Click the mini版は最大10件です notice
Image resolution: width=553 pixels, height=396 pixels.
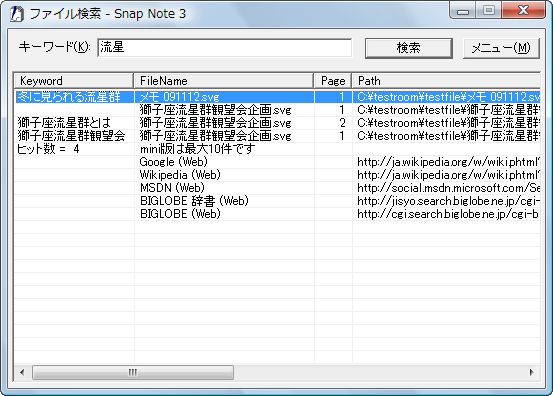[x=198, y=149]
